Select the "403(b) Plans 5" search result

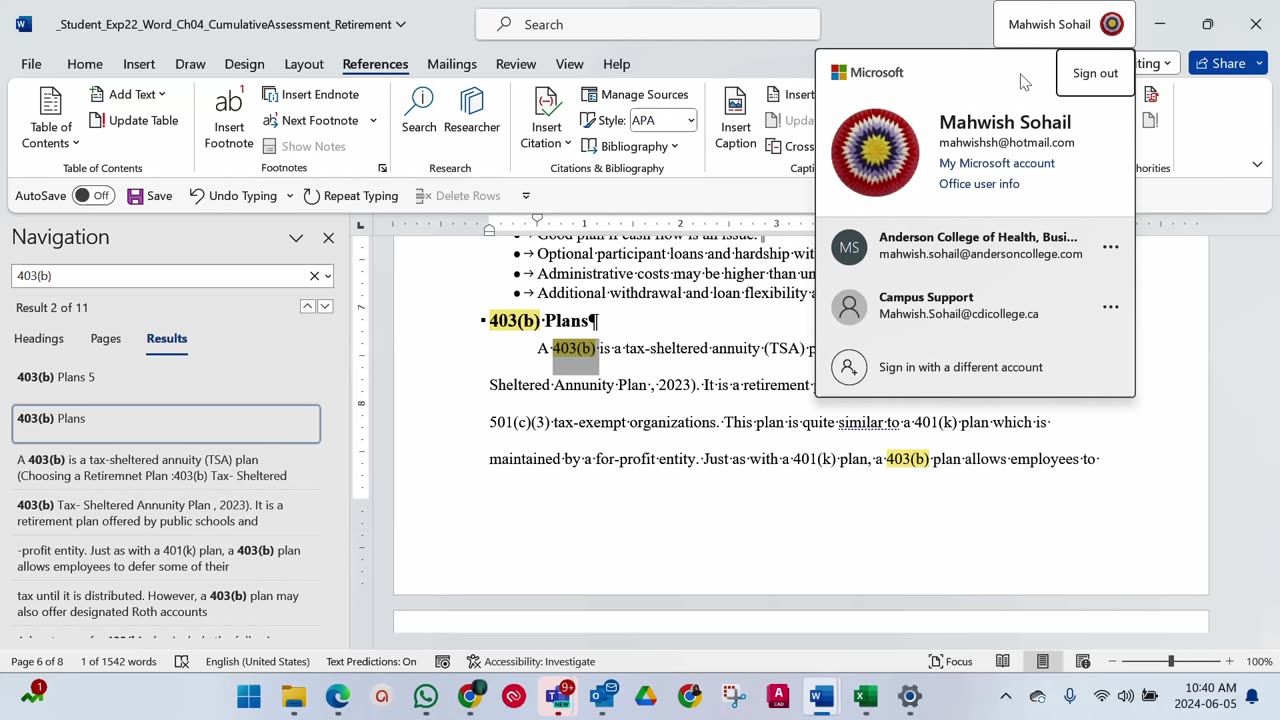166,377
